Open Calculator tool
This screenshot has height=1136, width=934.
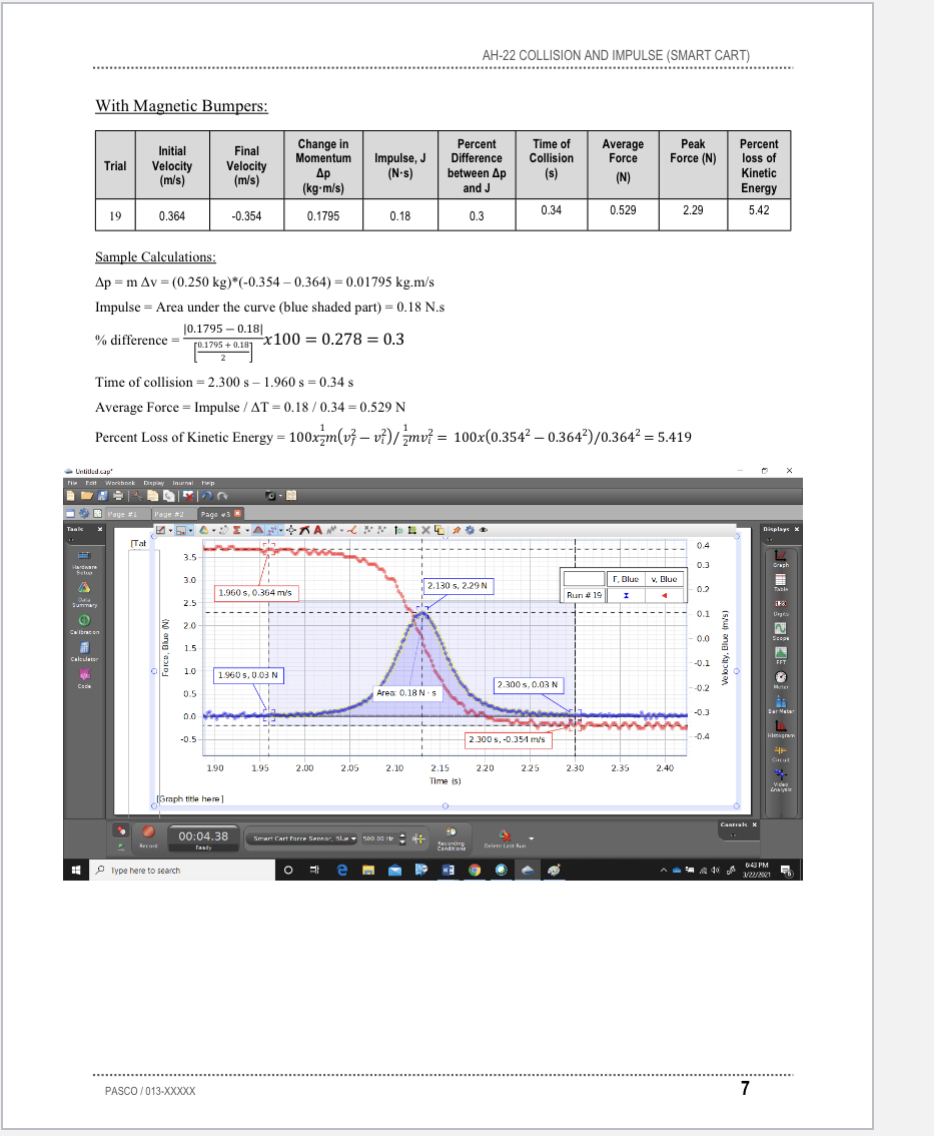[84, 650]
